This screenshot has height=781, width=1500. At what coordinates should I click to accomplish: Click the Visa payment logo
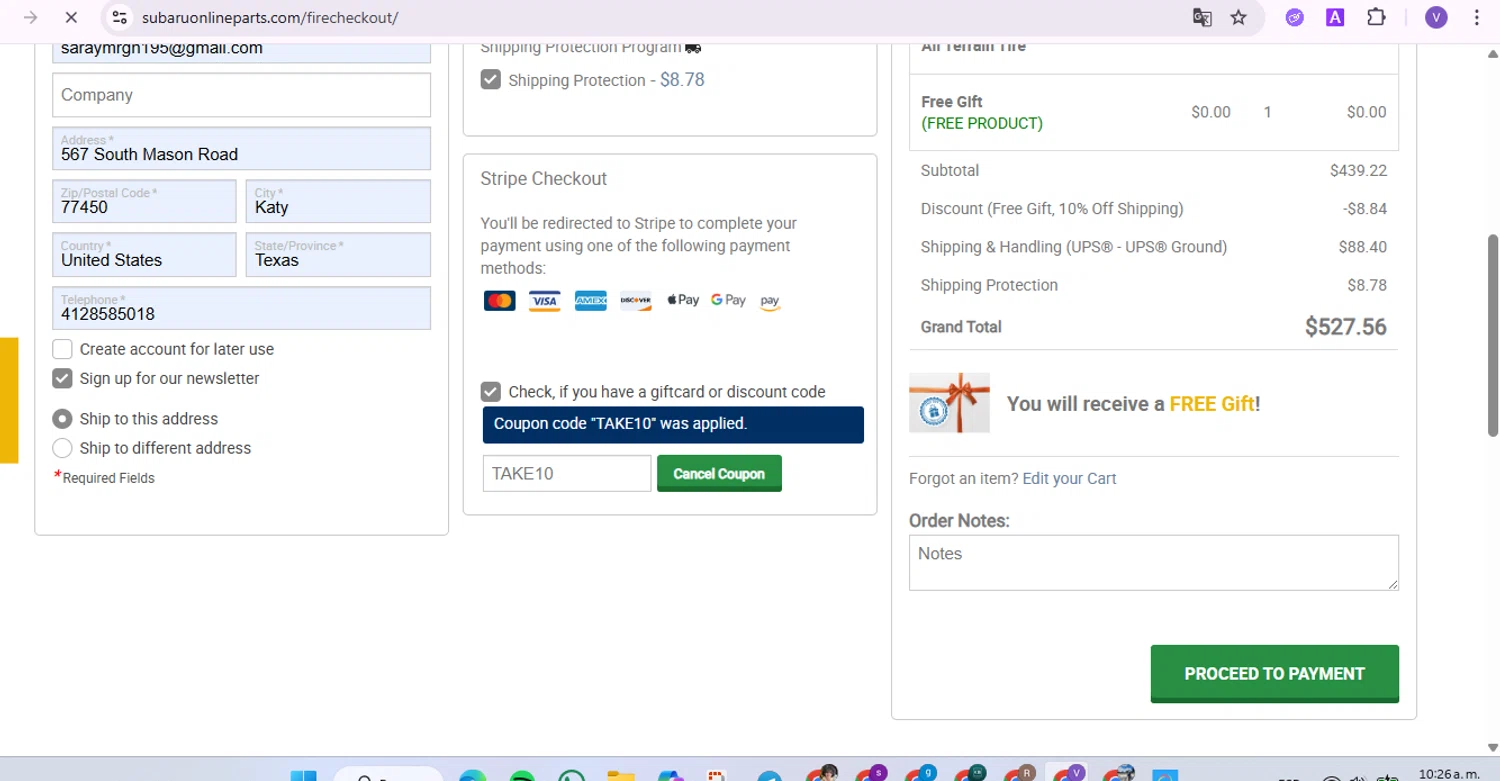coord(544,301)
